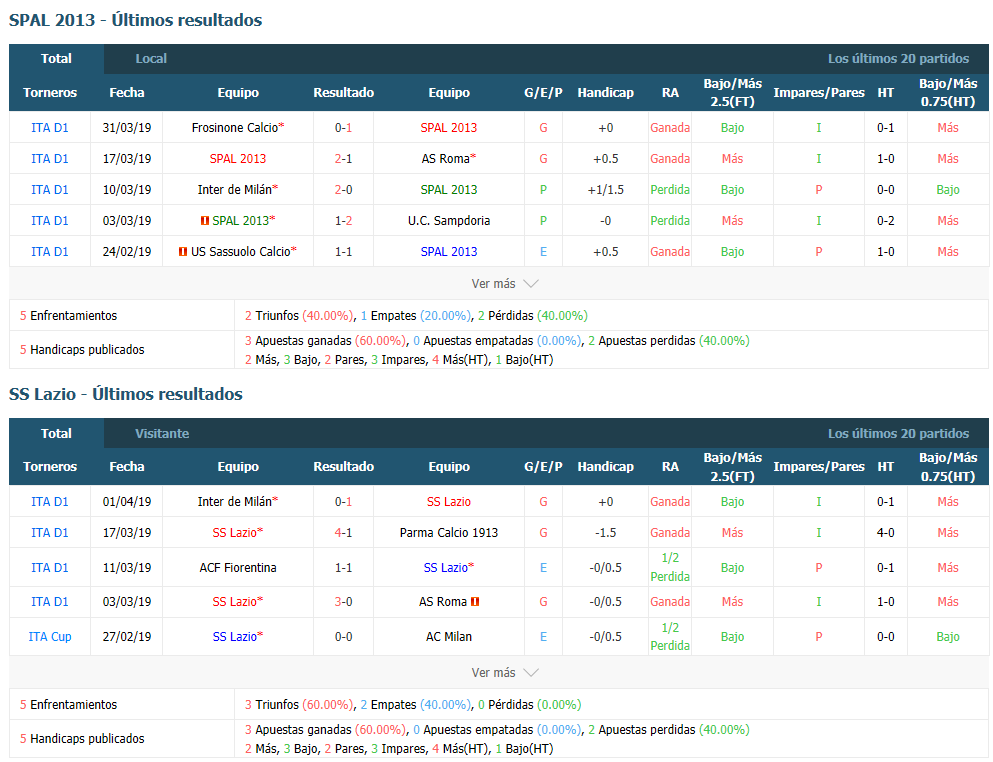The height and width of the screenshot is (762, 993).
Task: Click SS Lazio in the ACF Fiorentina row
Action: [x=445, y=568]
